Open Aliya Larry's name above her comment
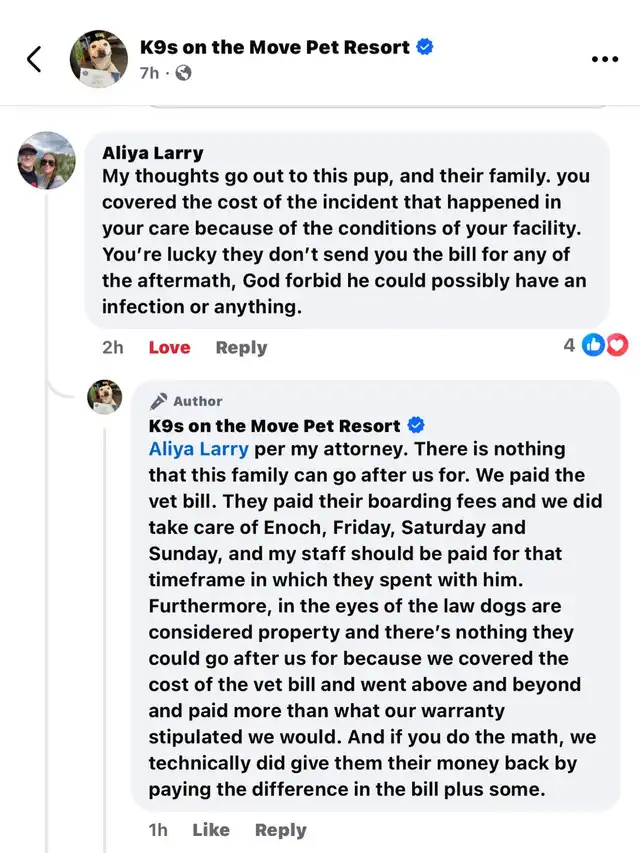This screenshot has height=853, width=640. coord(152,153)
